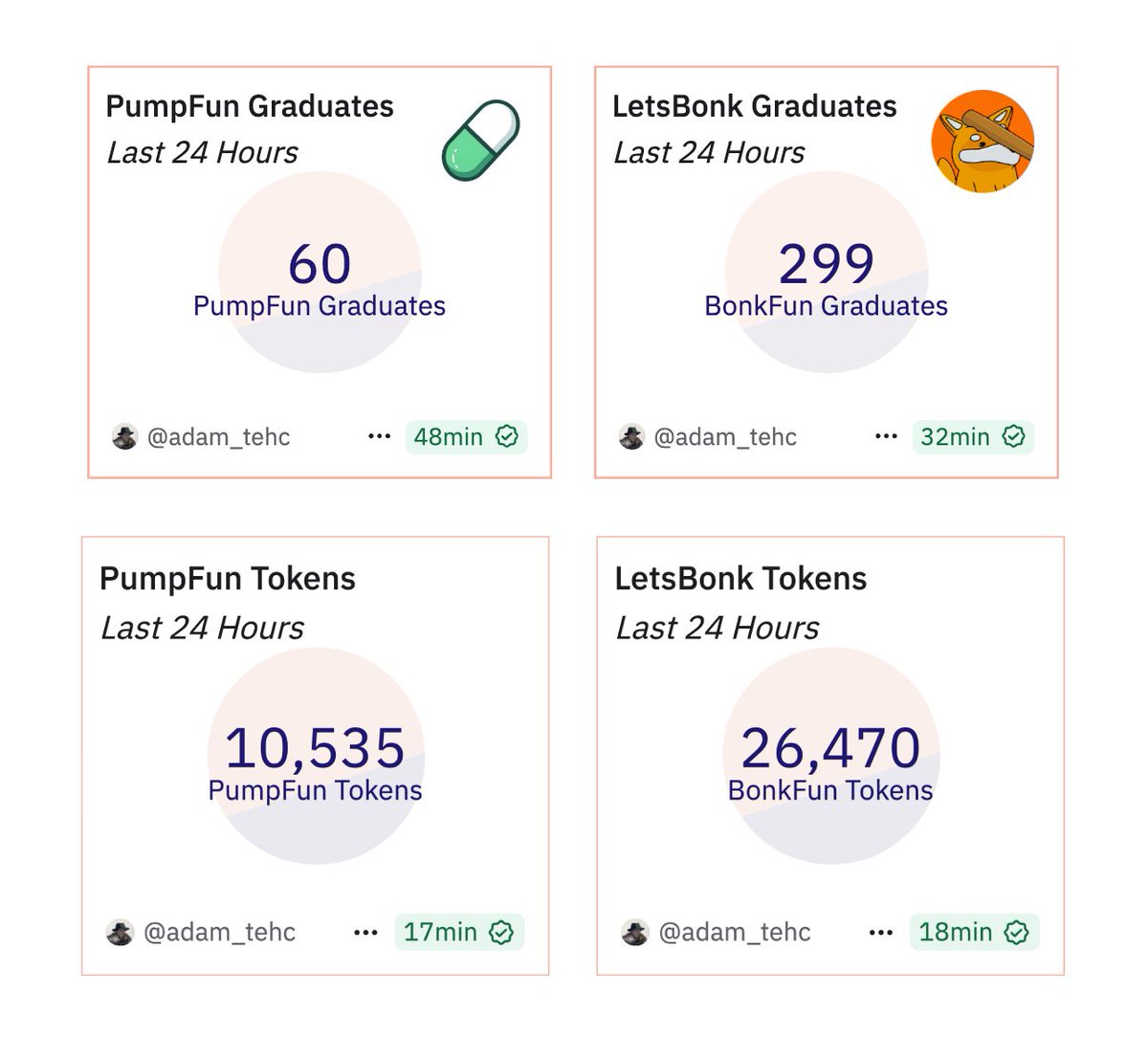Click adam_tehc avatar on PumpFun Graduates card
Screen dimensions: 1148x1039
(125, 437)
